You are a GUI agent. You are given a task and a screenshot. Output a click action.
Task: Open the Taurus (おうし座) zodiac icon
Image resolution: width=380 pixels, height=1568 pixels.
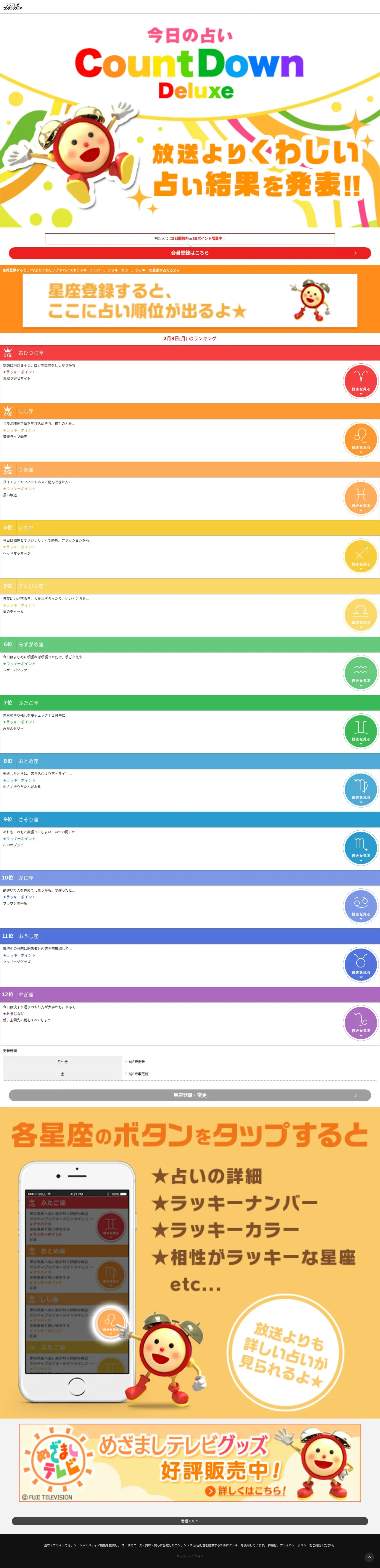360,965
